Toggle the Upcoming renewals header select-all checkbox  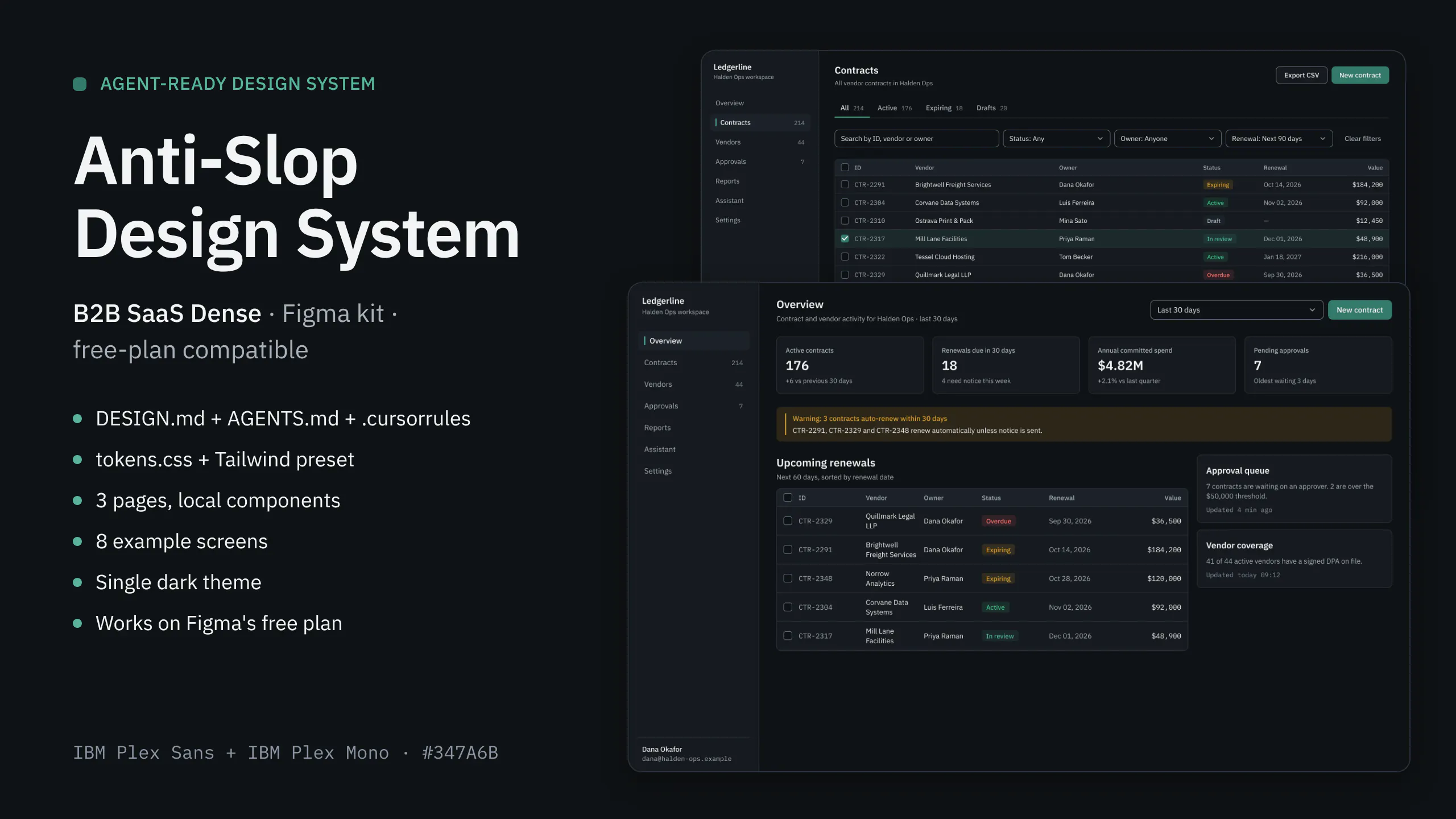[788, 497]
